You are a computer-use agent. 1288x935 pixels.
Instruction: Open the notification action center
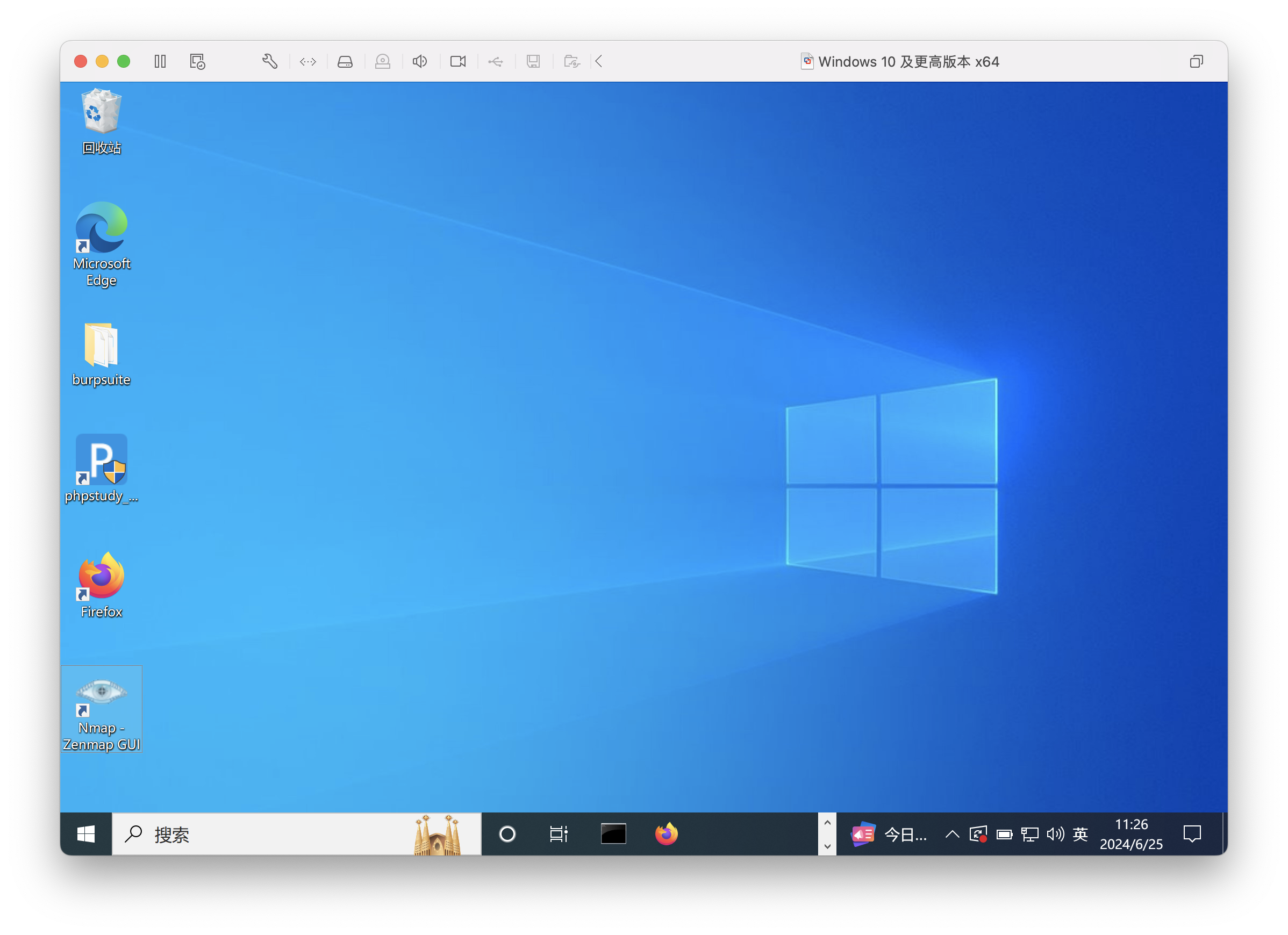(x=1192, y=834)
